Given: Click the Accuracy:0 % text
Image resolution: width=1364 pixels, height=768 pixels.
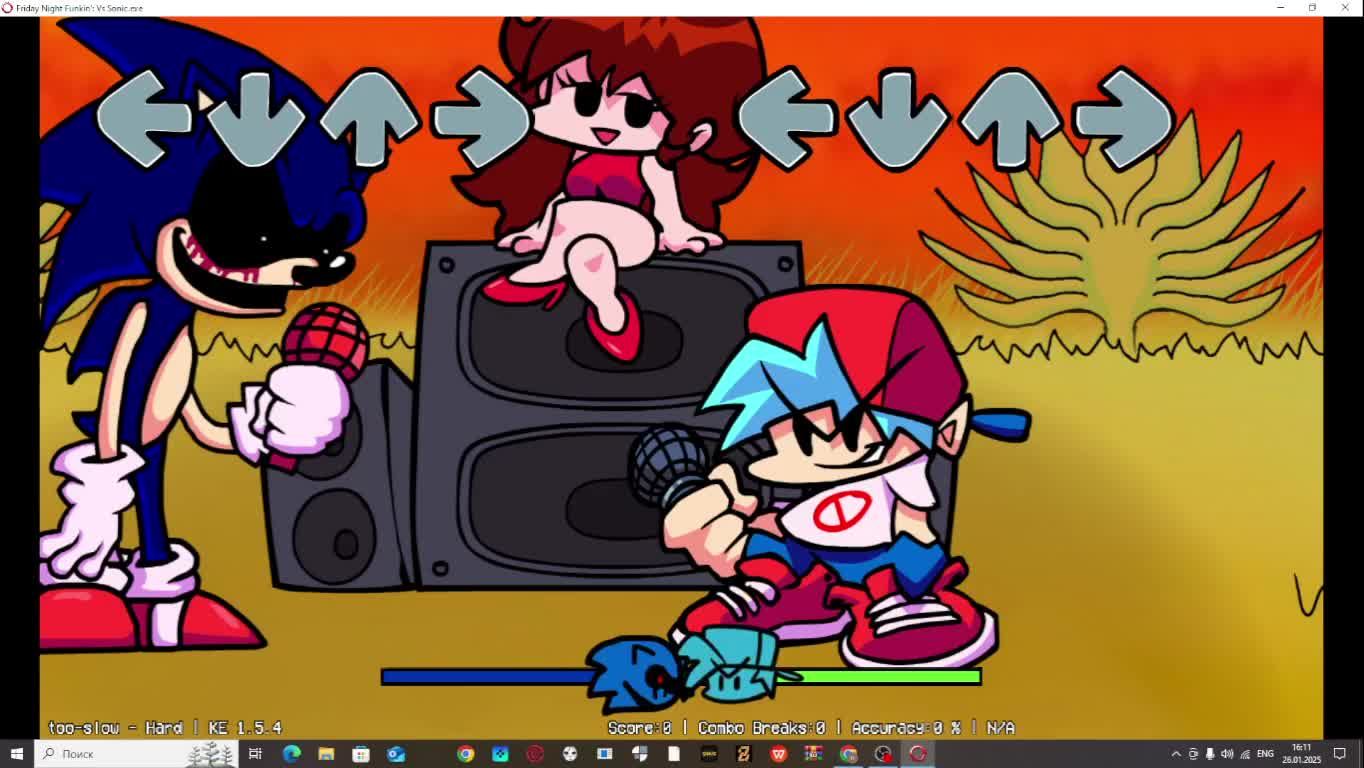Looking at the screenshot, I should coord(907,728).
